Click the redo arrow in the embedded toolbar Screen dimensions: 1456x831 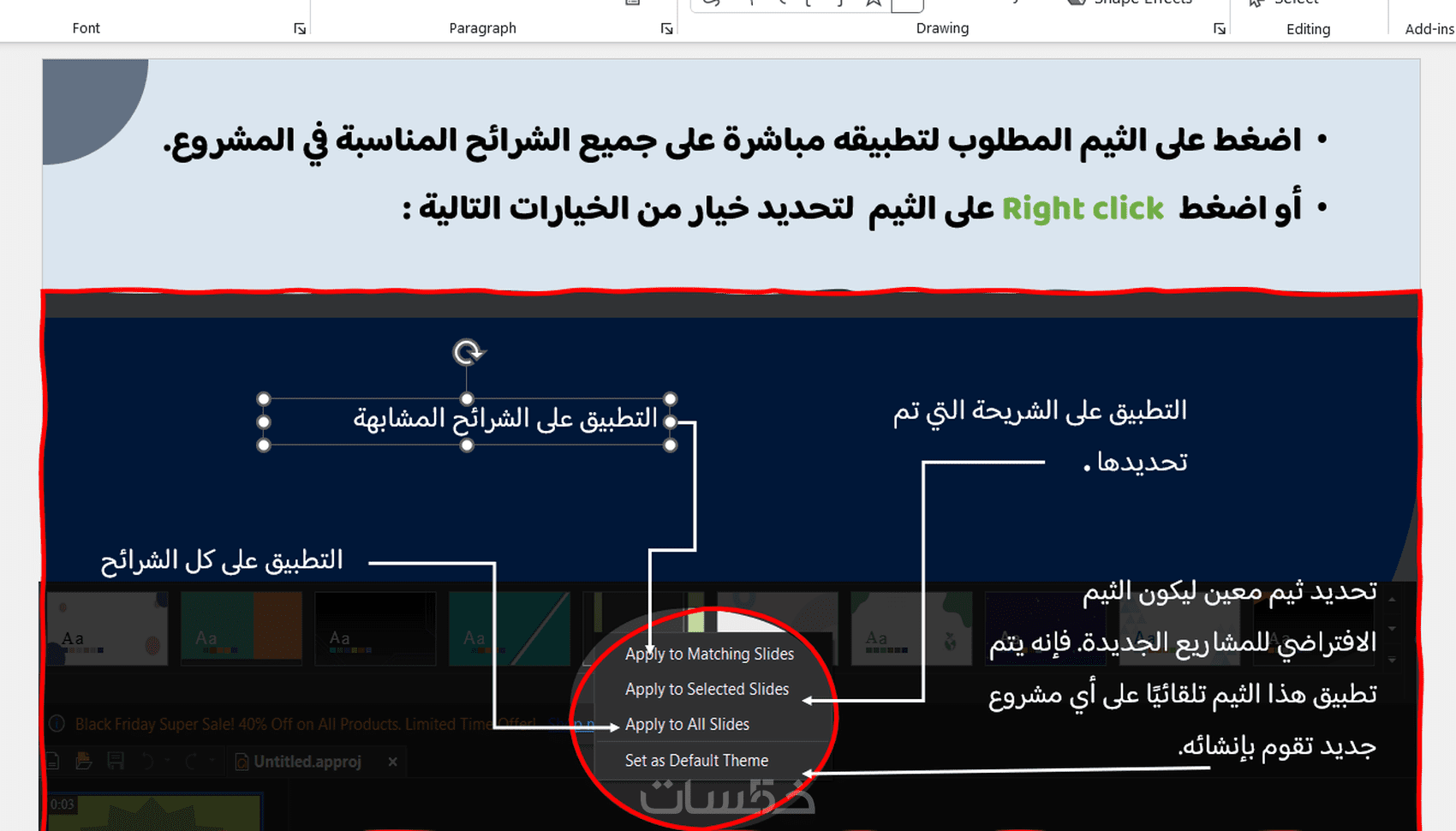[192, 761]
